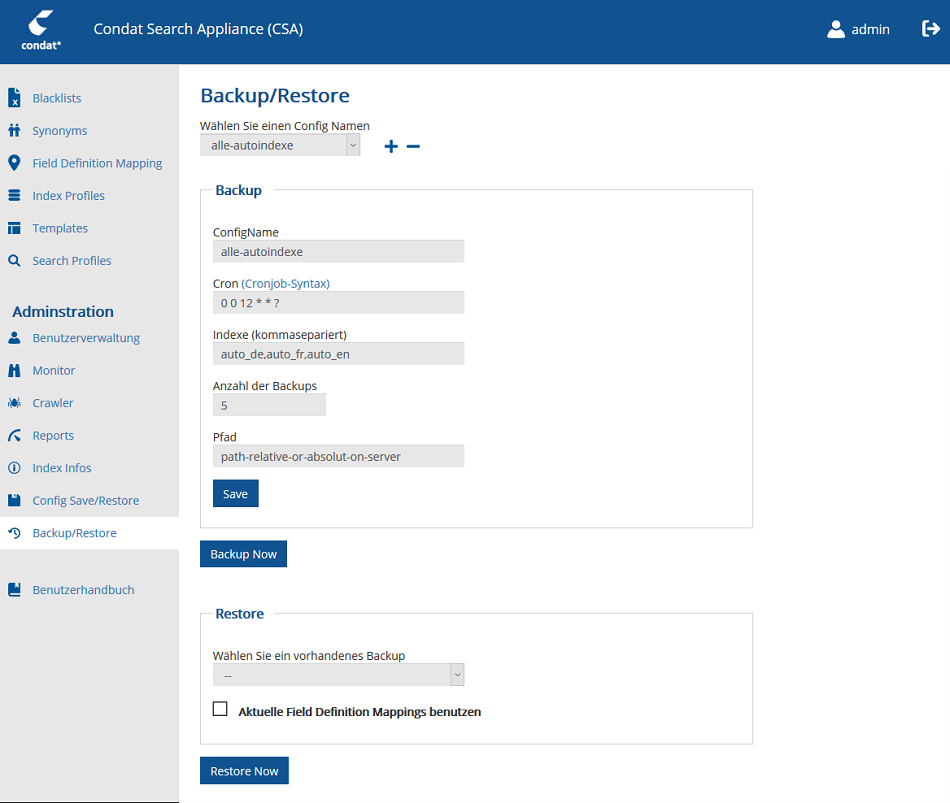Click the Field Definition Mapping pin icon
Screen dimensions: 950x803
coord(14,163)
